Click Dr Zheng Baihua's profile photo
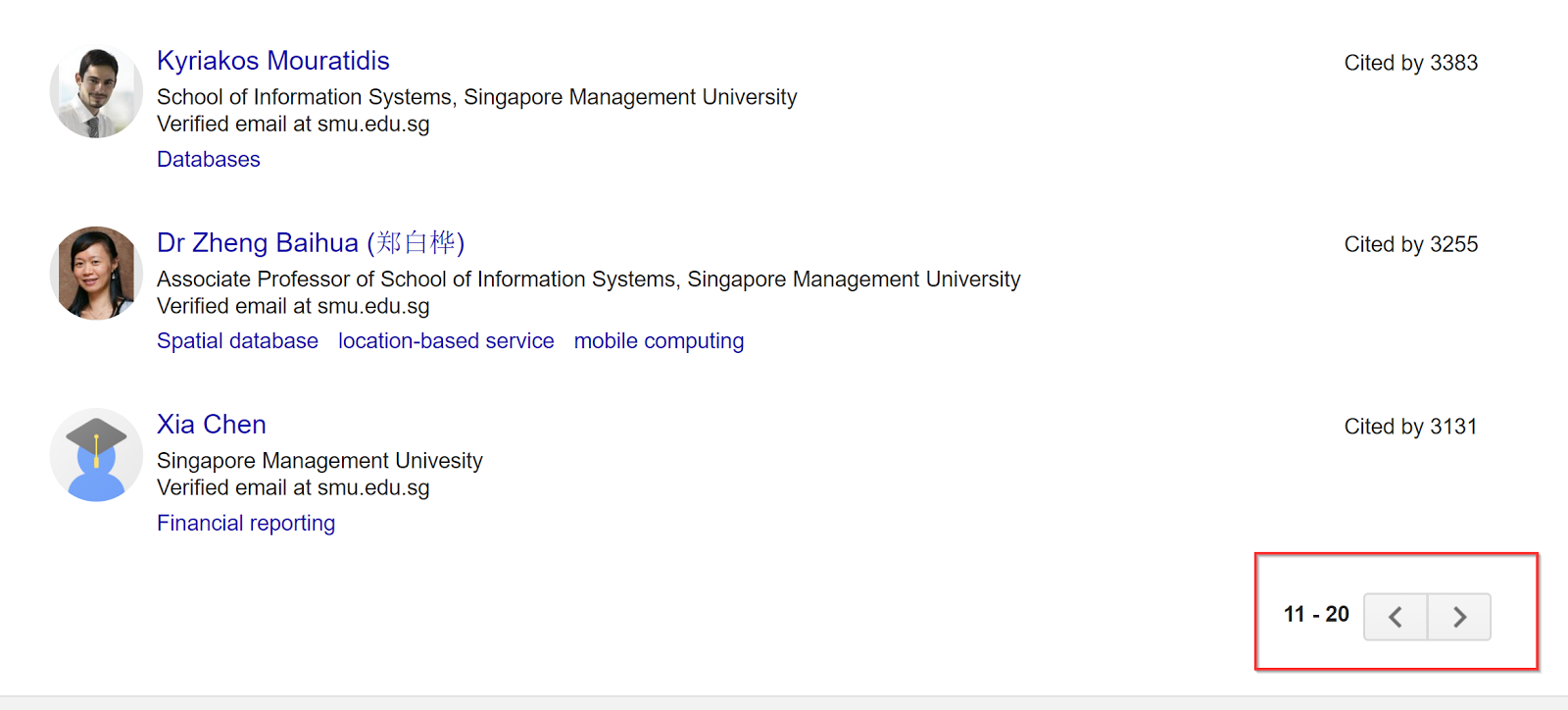Screen dimensions: 1568x710 tap(96, 274)
